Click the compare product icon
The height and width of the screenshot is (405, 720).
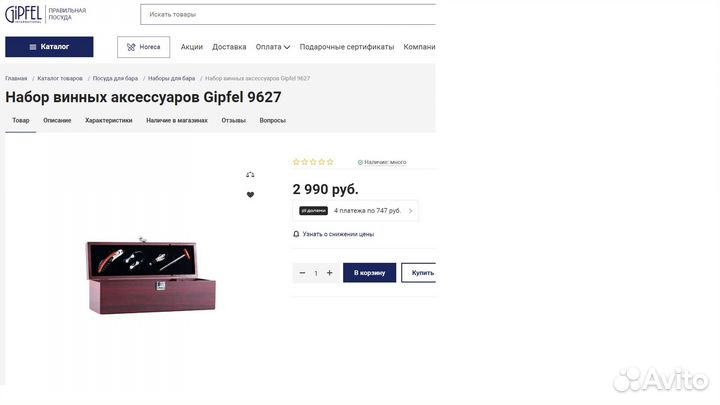(x=250, y=174)
